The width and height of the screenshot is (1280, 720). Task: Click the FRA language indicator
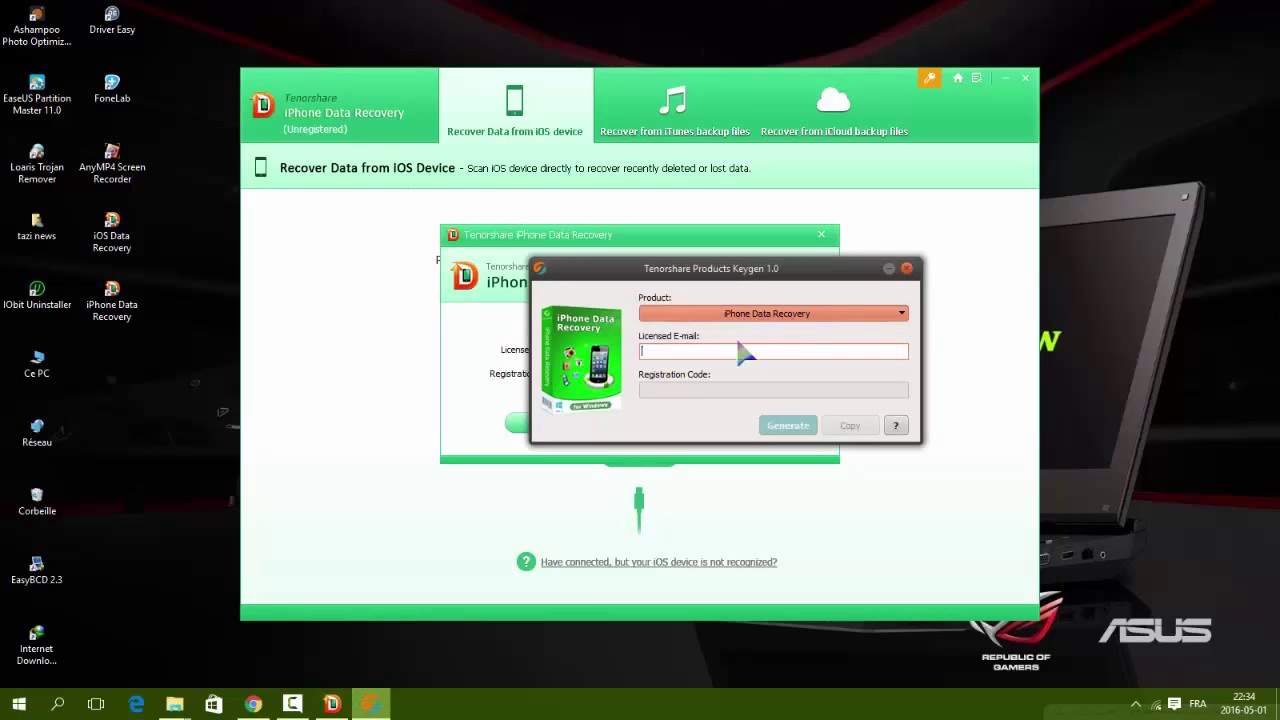pos(1197,704)
